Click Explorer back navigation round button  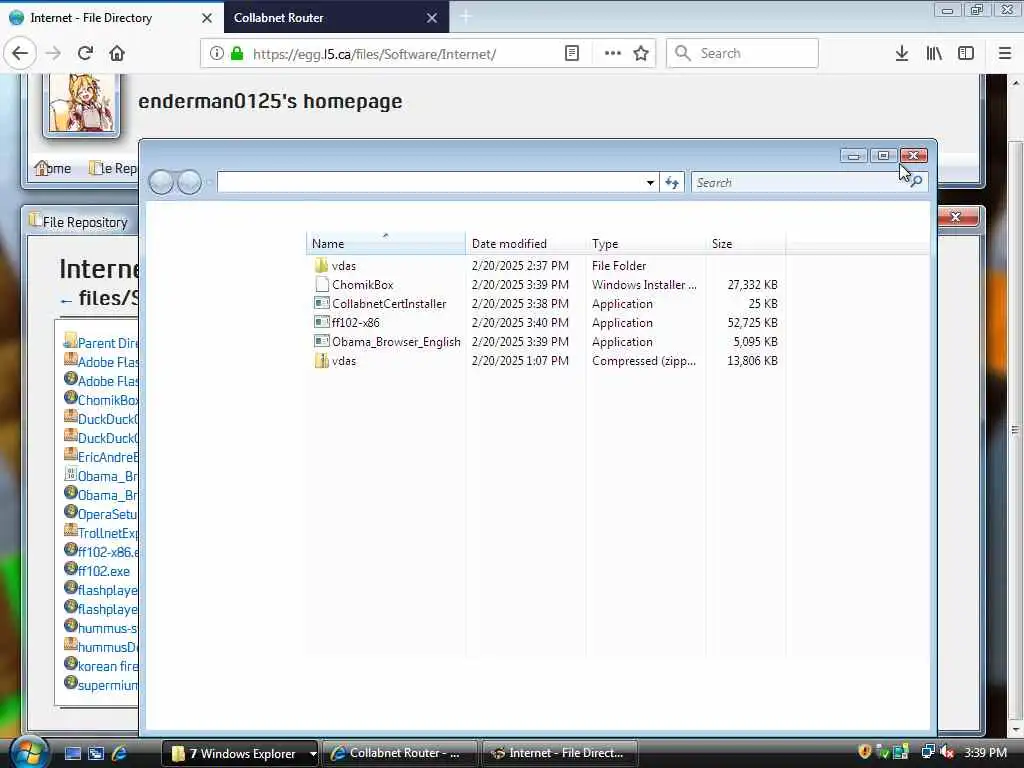[x=161, y=182]
